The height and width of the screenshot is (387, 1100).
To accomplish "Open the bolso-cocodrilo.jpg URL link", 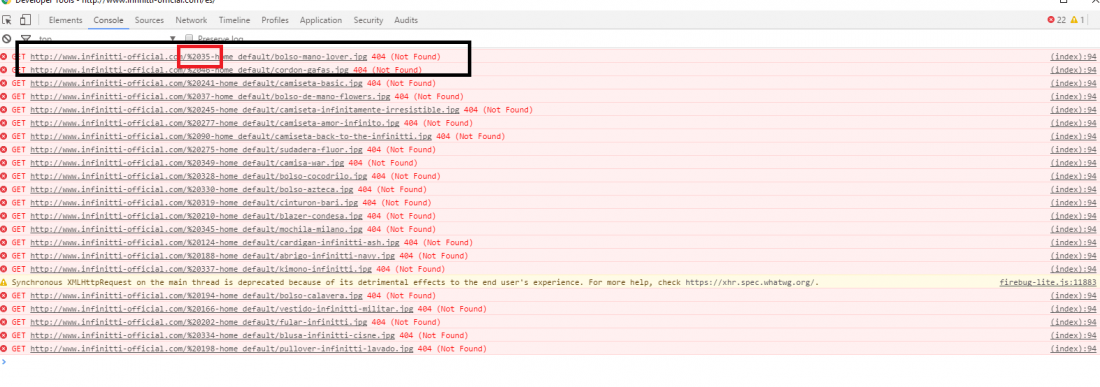I will (x=199, y=176).
